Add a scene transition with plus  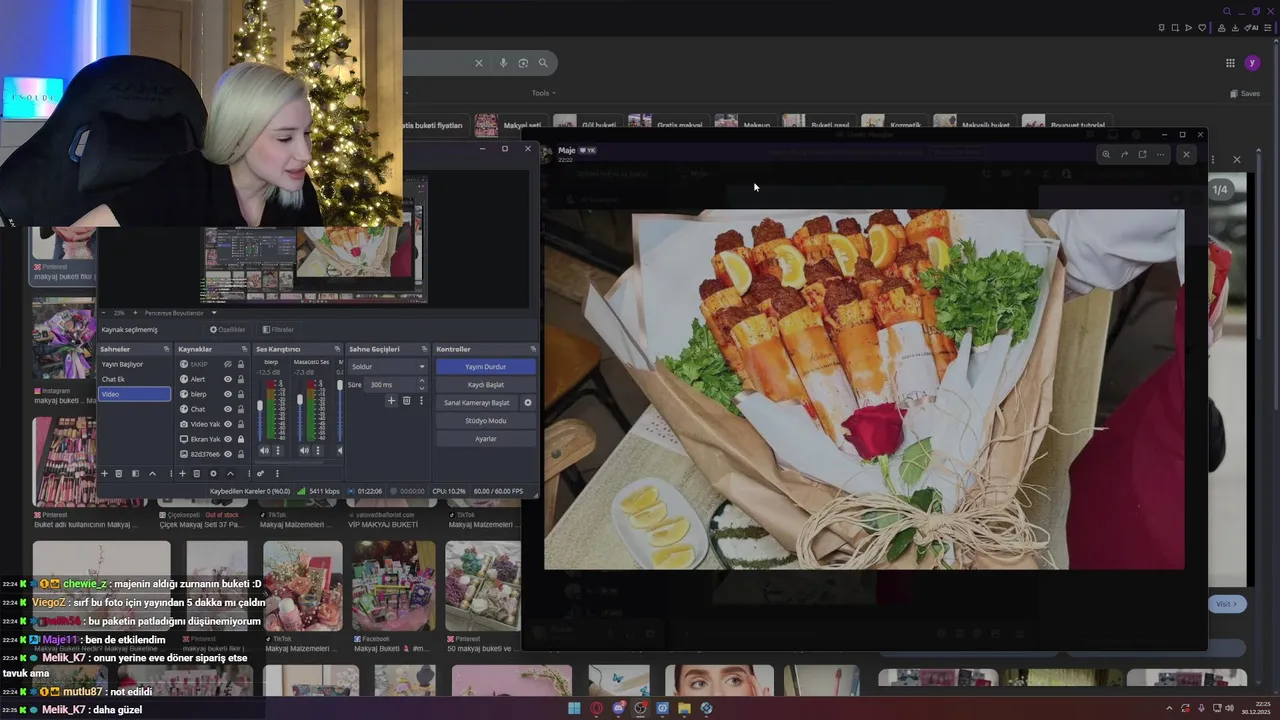pyautogui.click(x=391, y=401)
